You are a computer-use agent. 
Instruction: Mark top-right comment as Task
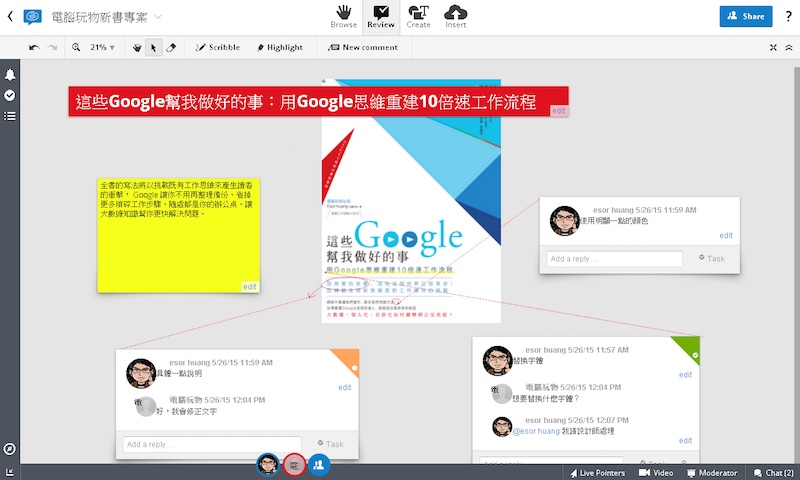[712, 259]
